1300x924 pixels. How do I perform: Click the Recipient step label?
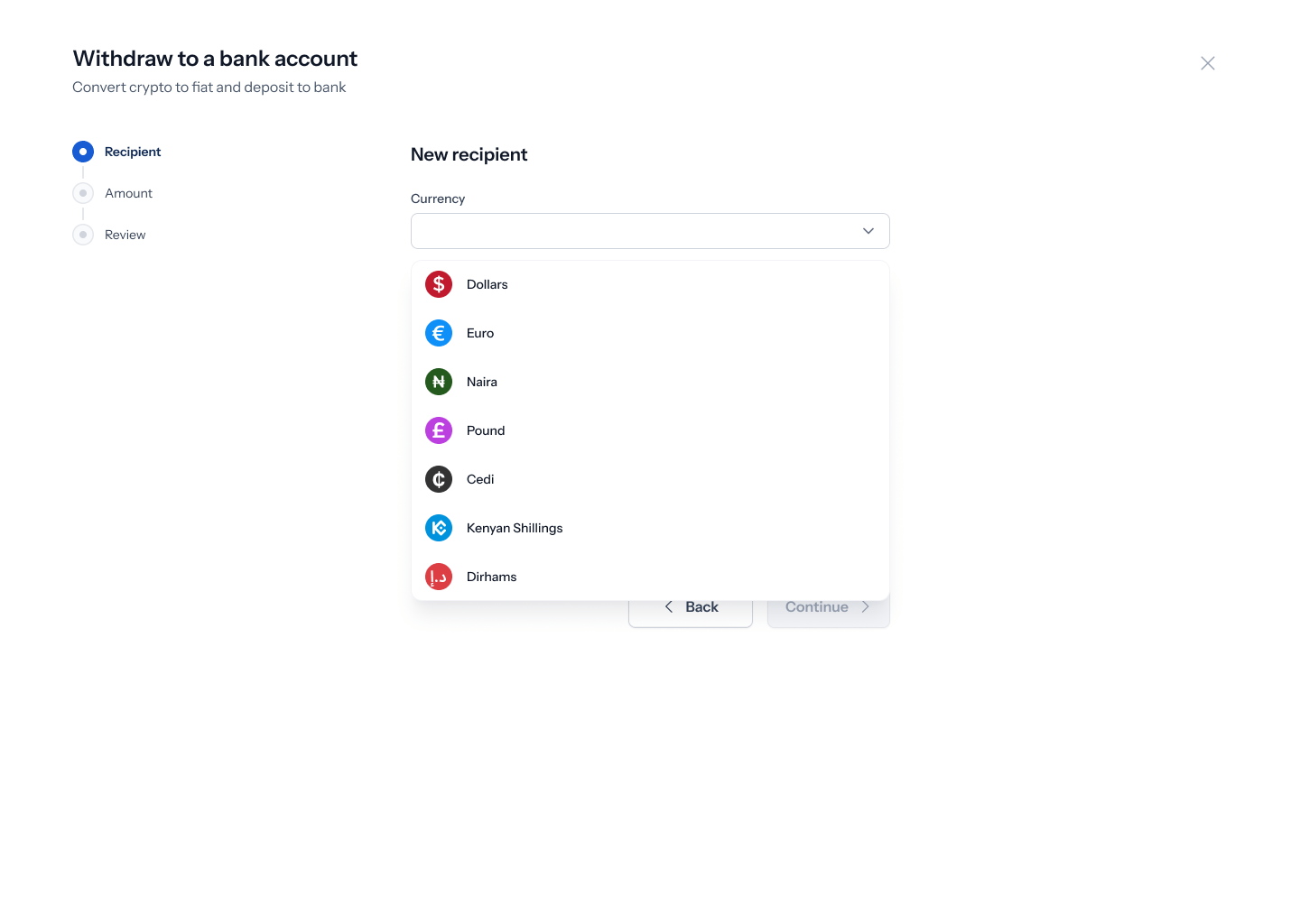[x=133, y=152]
